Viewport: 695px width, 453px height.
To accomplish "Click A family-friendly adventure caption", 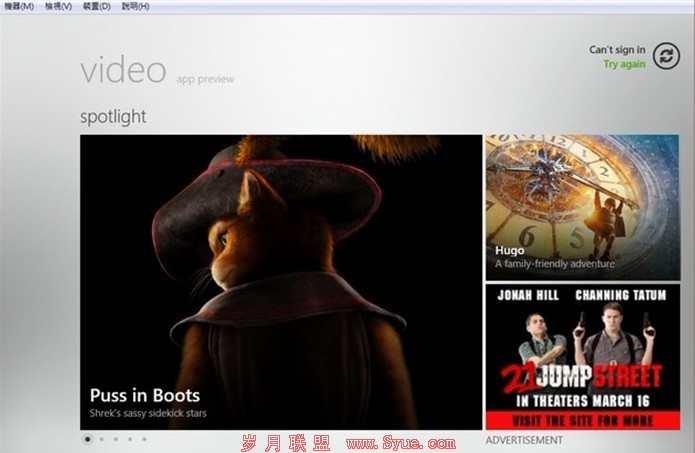I will [554, 264].
